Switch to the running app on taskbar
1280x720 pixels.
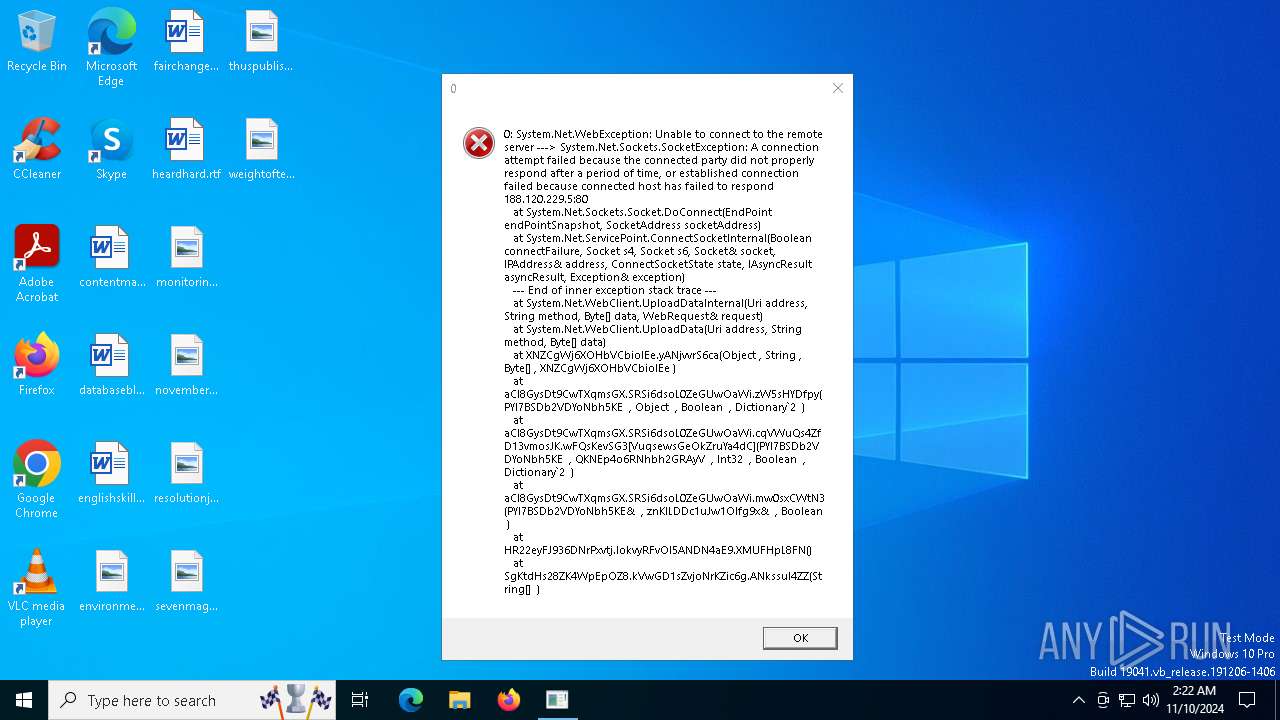(x=557, y=700)
